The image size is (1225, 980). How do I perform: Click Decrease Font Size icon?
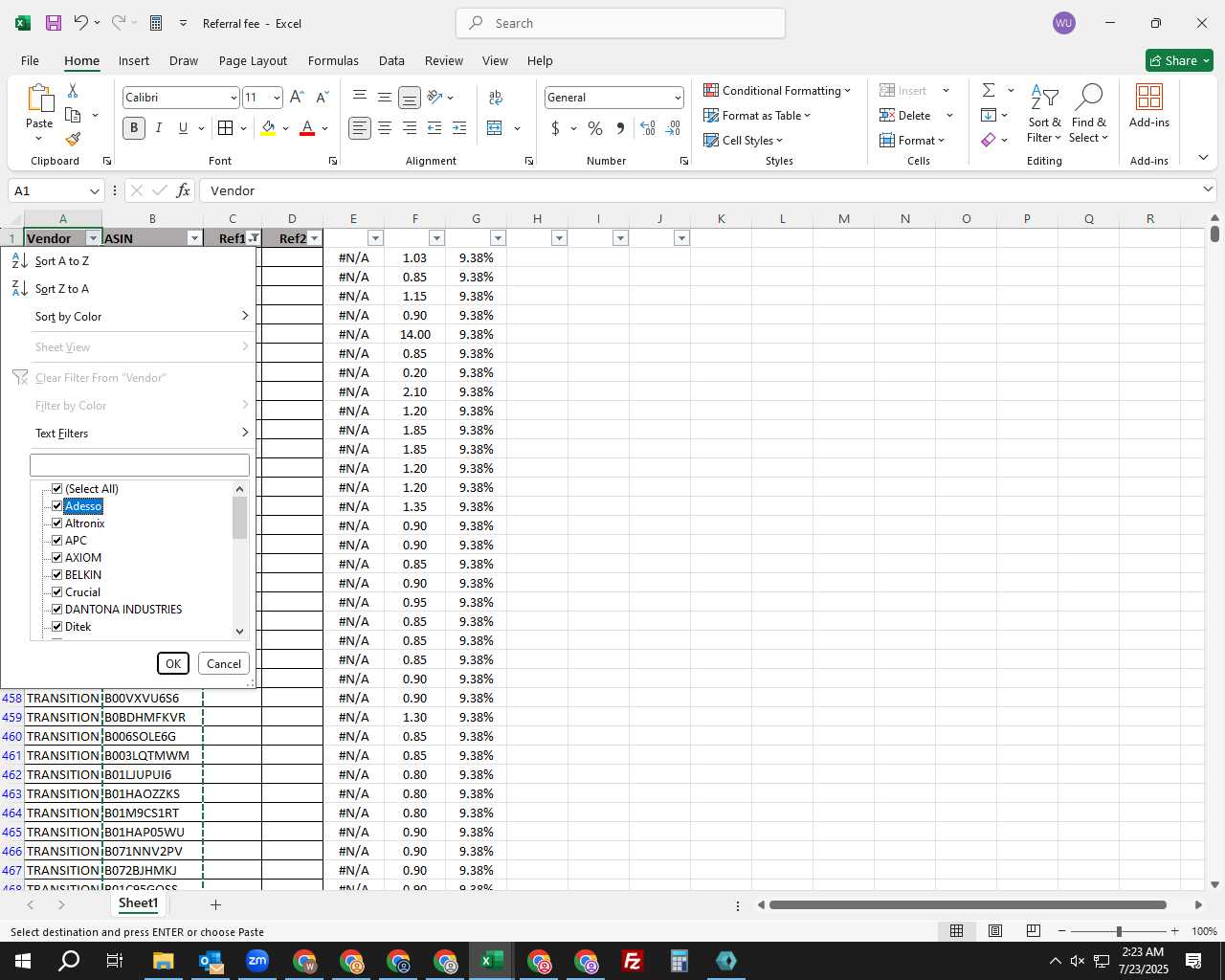pos(322,97)
